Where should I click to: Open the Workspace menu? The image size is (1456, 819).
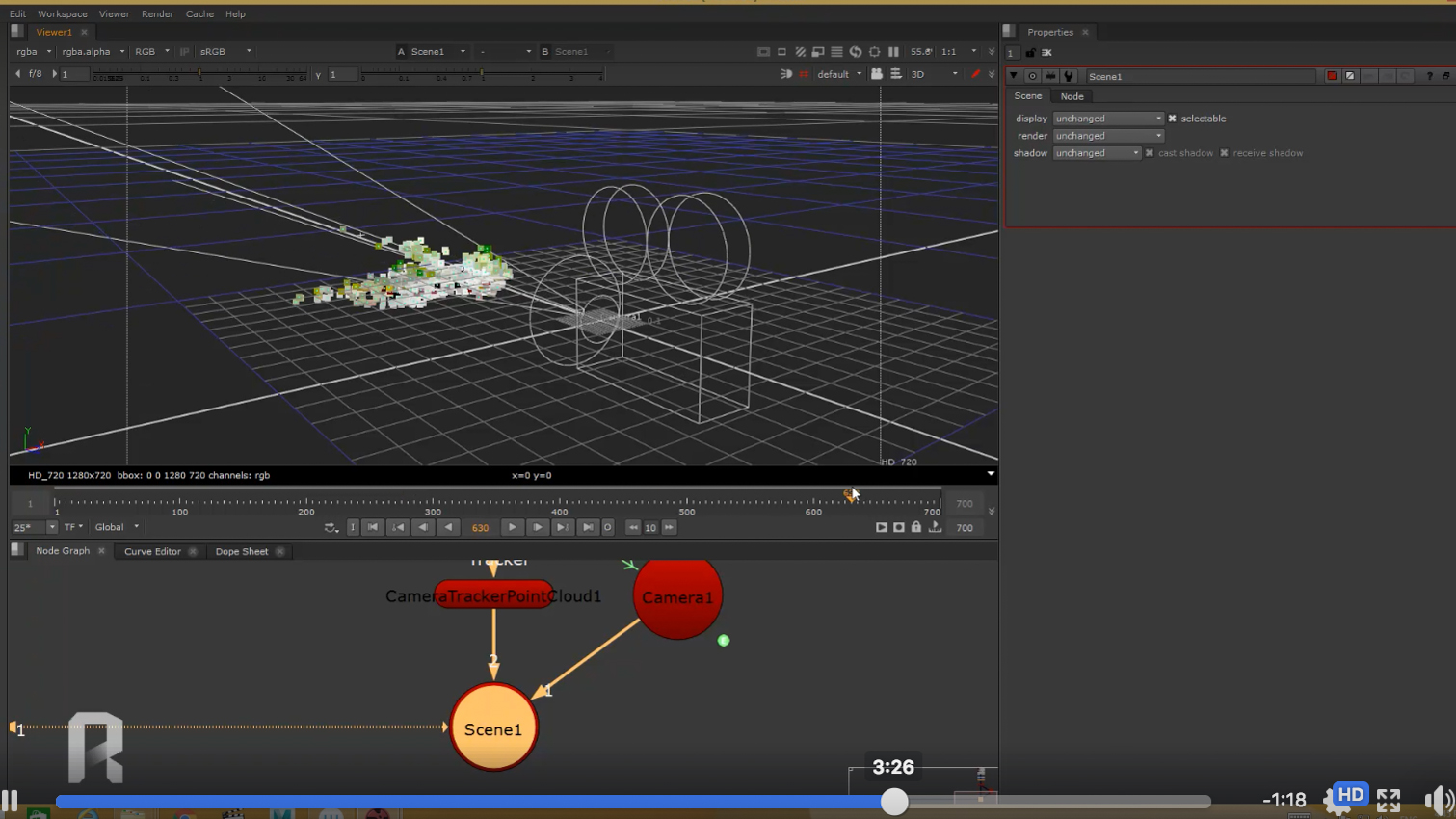pyautogui.click(x=63, y=14)
